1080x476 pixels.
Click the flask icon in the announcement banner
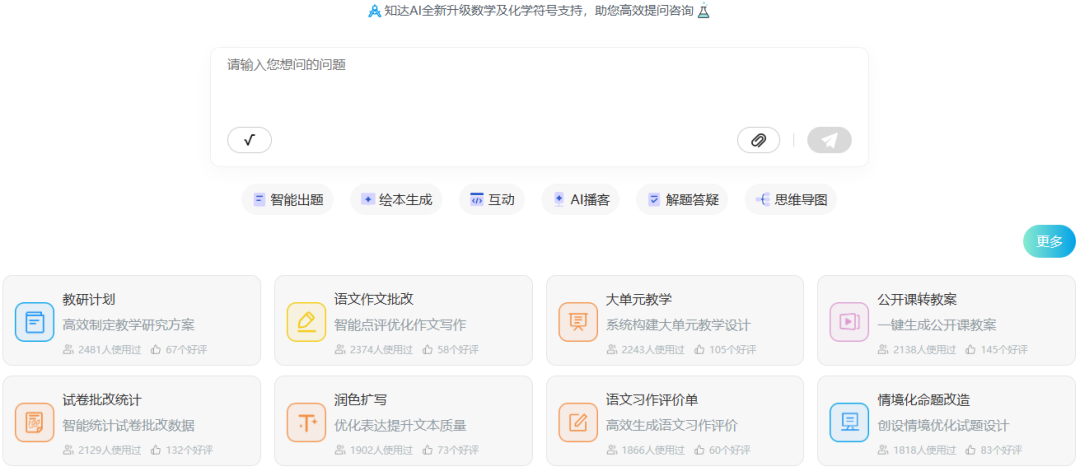coord(703,11)
